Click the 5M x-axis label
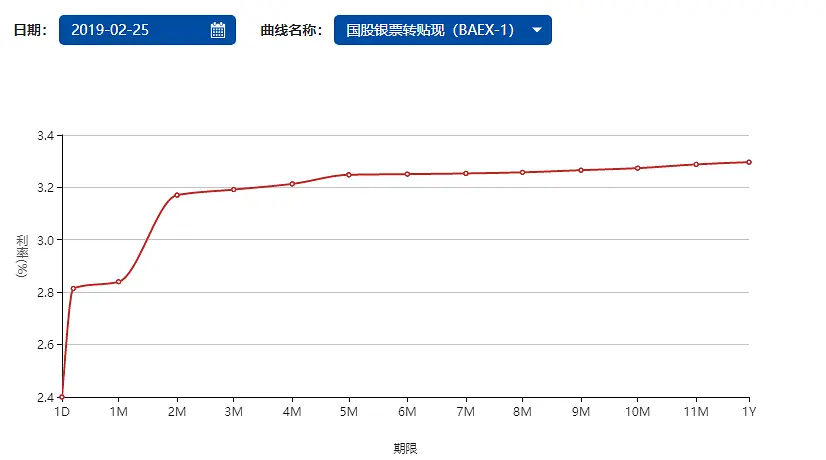The width and height of the screenshot is (826, 460). (x=349, y=412)
